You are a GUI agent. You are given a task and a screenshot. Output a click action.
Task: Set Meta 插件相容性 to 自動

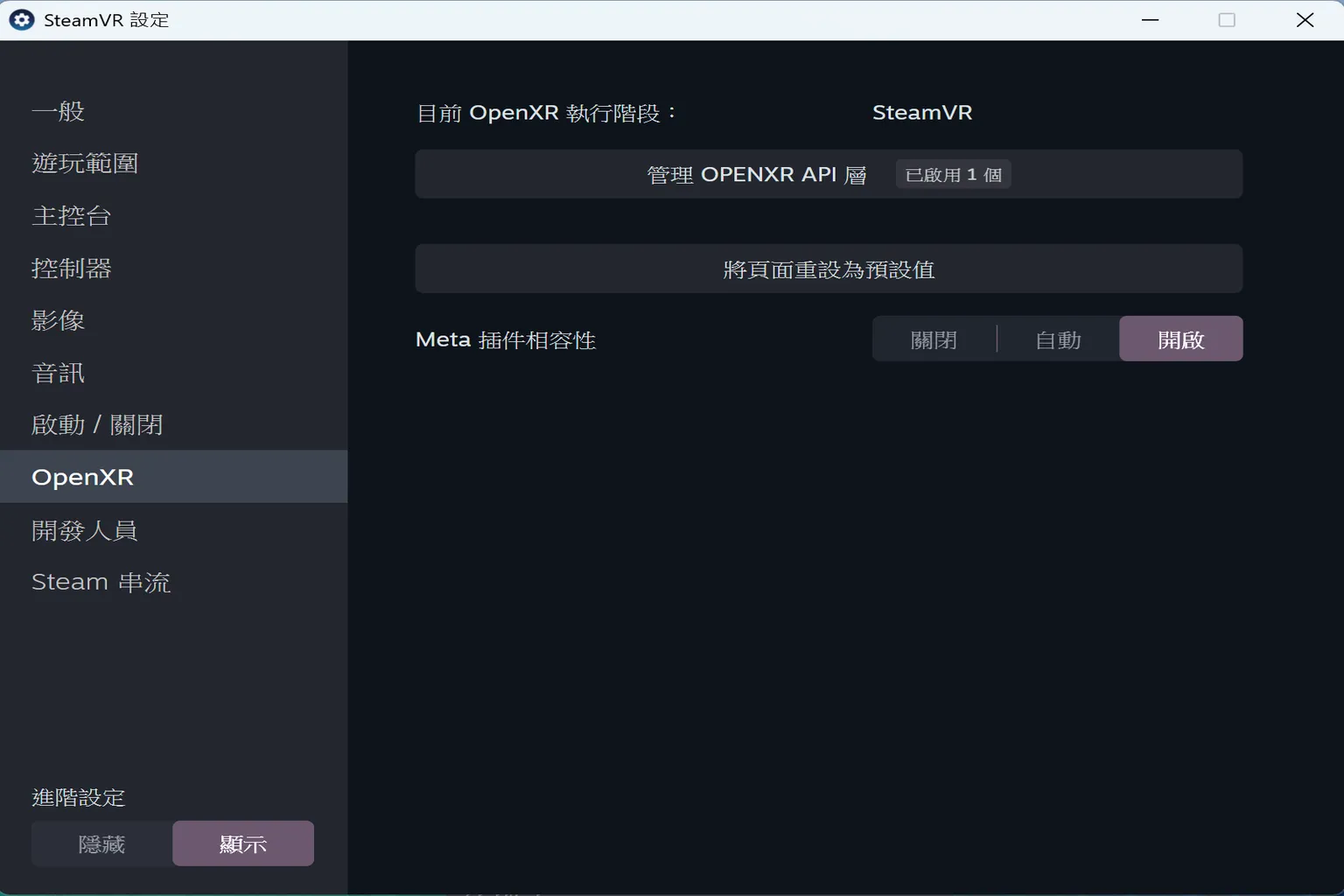[1057, 339]
